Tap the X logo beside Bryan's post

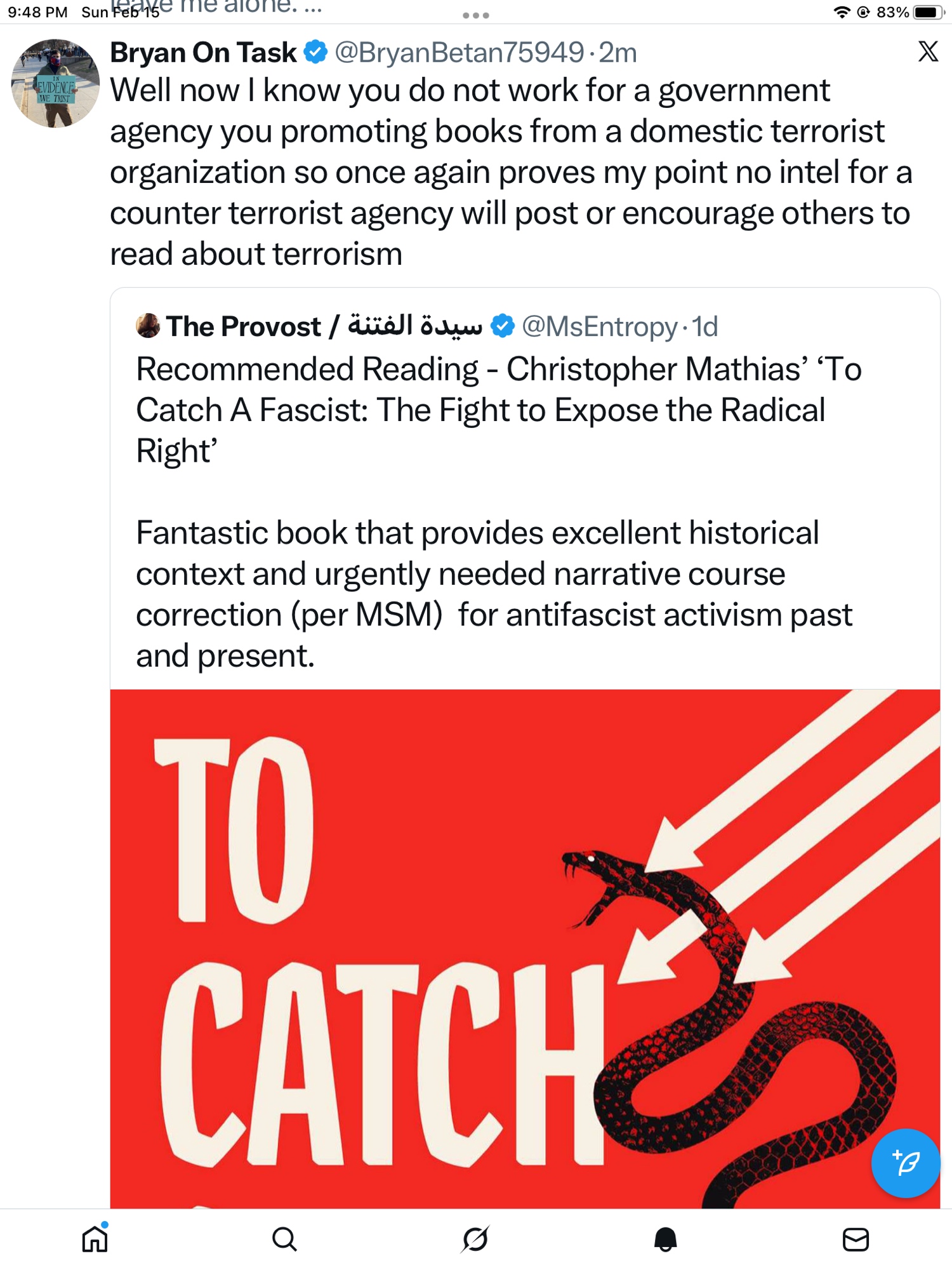[928, 51]
